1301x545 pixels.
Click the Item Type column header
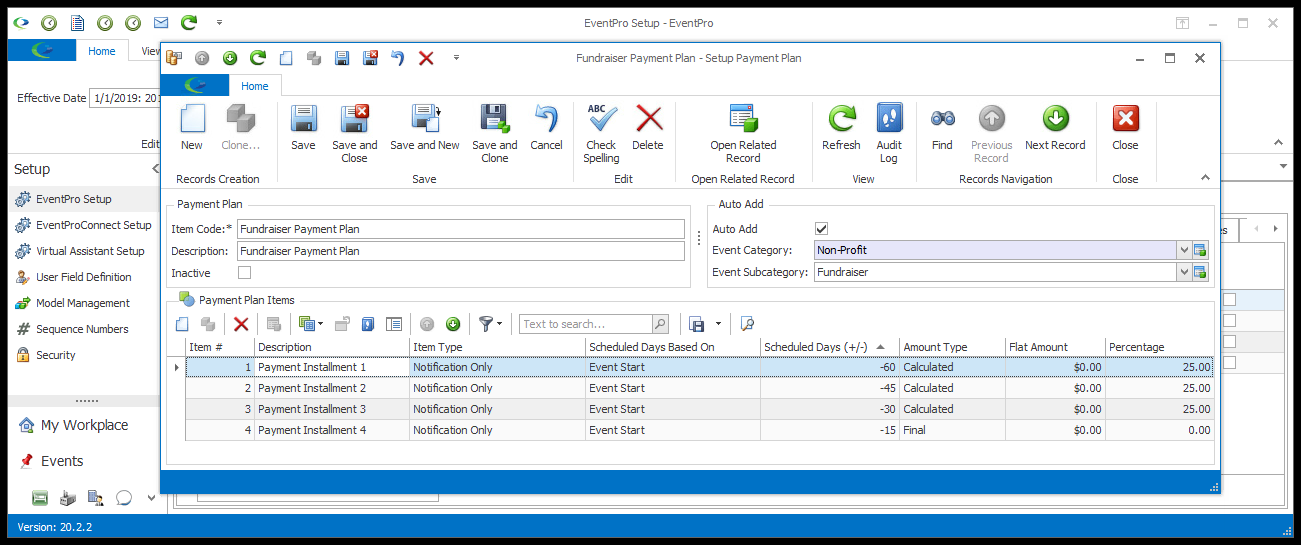click(497, 347)
